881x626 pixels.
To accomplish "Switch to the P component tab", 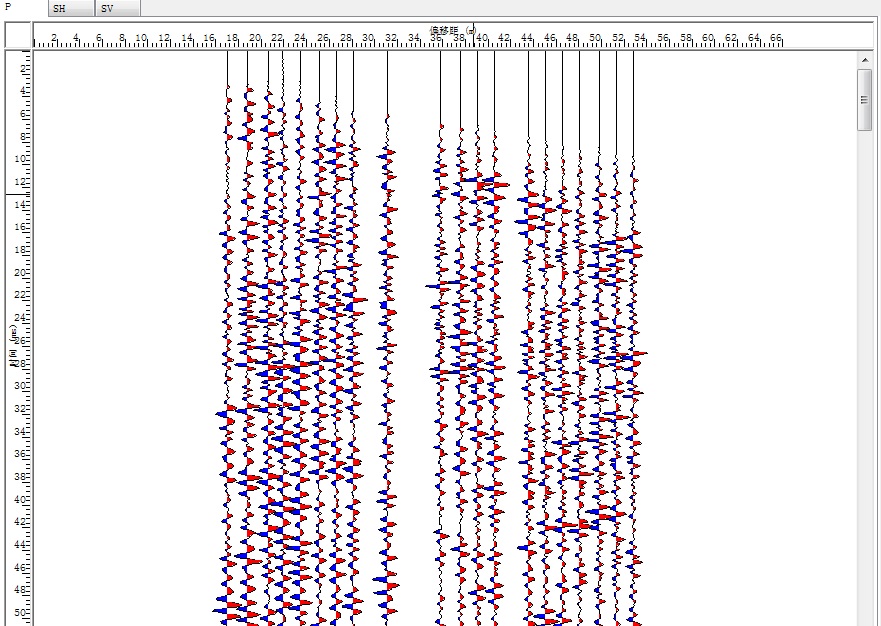I will click(x=10, y=8).
